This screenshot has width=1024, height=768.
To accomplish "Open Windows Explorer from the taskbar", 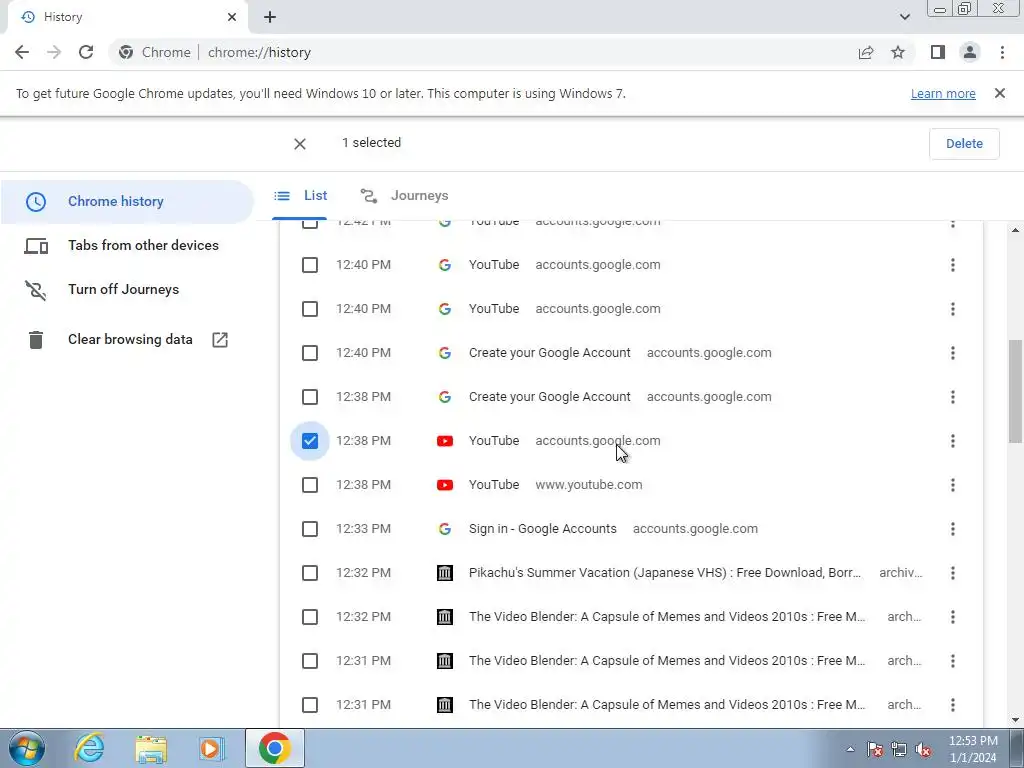I will click(151, 748).
